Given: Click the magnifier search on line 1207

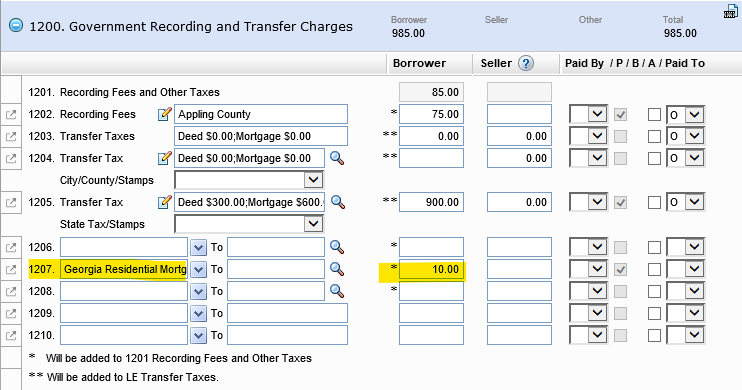Looking at the screenshot, I should pyautogui.click(x=337, y=269).
